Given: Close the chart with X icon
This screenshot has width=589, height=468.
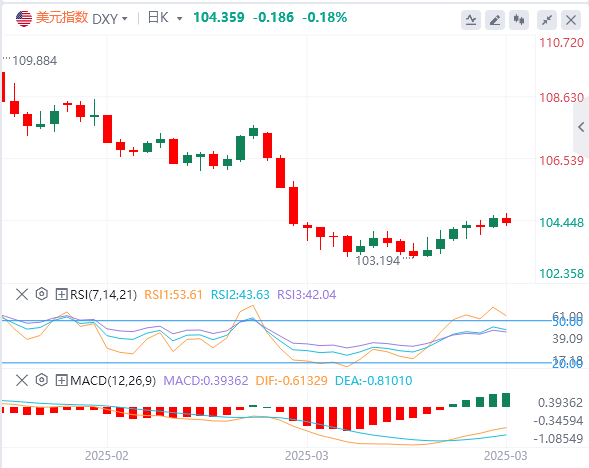Looking at the screenshot, I should (571, 20).
